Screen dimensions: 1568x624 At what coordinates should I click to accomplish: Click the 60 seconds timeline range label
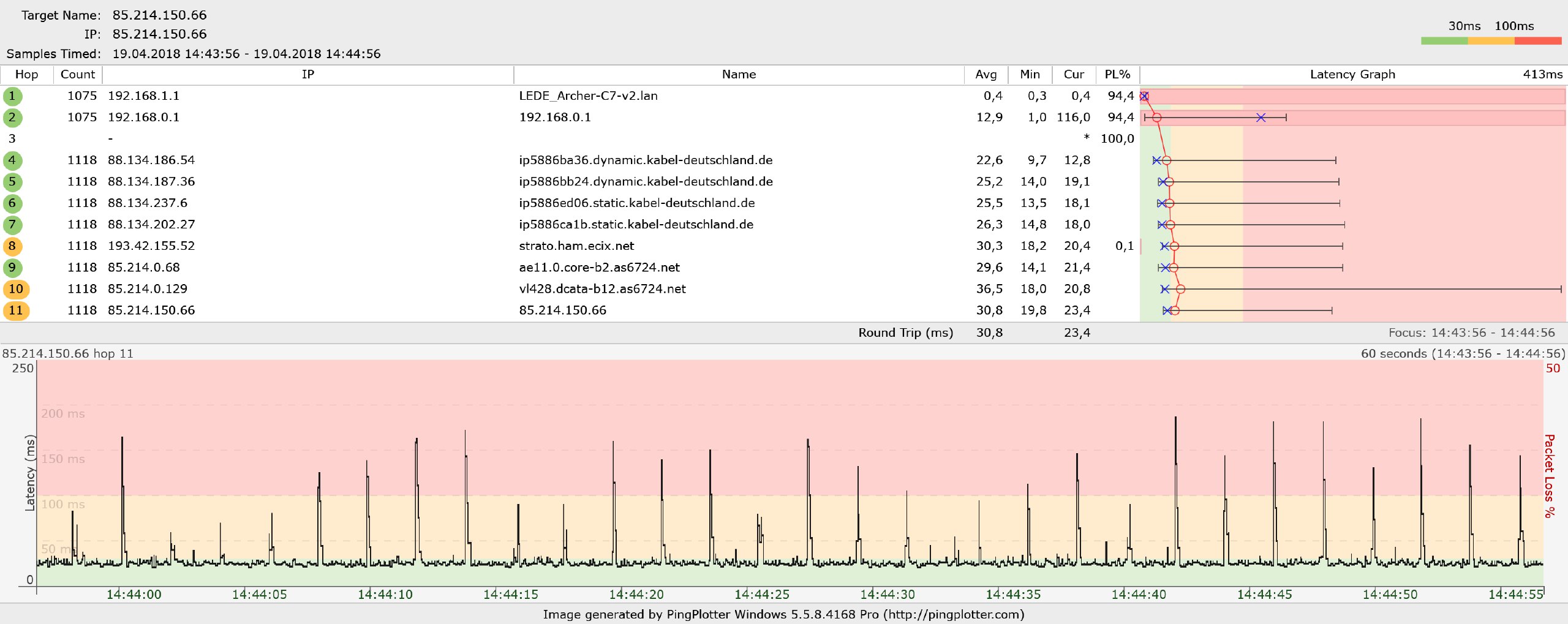(x=1463, y=353)
